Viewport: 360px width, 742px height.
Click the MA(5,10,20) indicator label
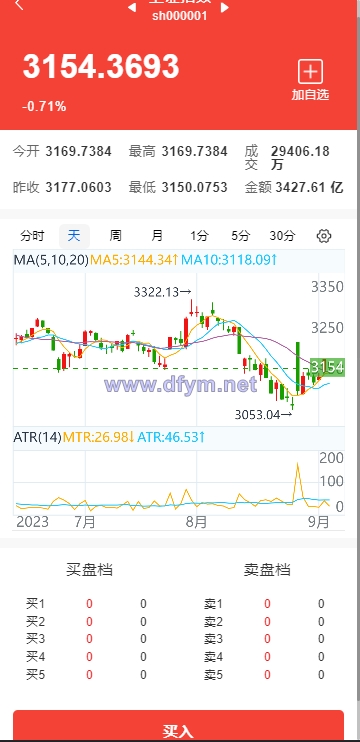(x=51, y=260)
